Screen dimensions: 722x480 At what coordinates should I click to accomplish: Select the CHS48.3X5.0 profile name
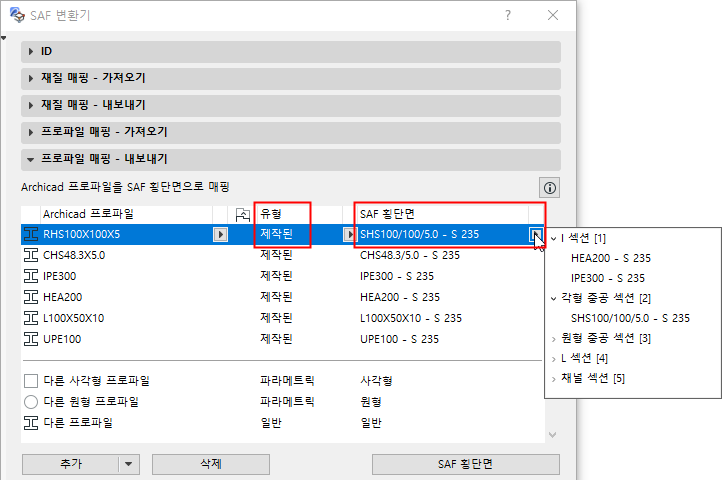coord(74,255)
